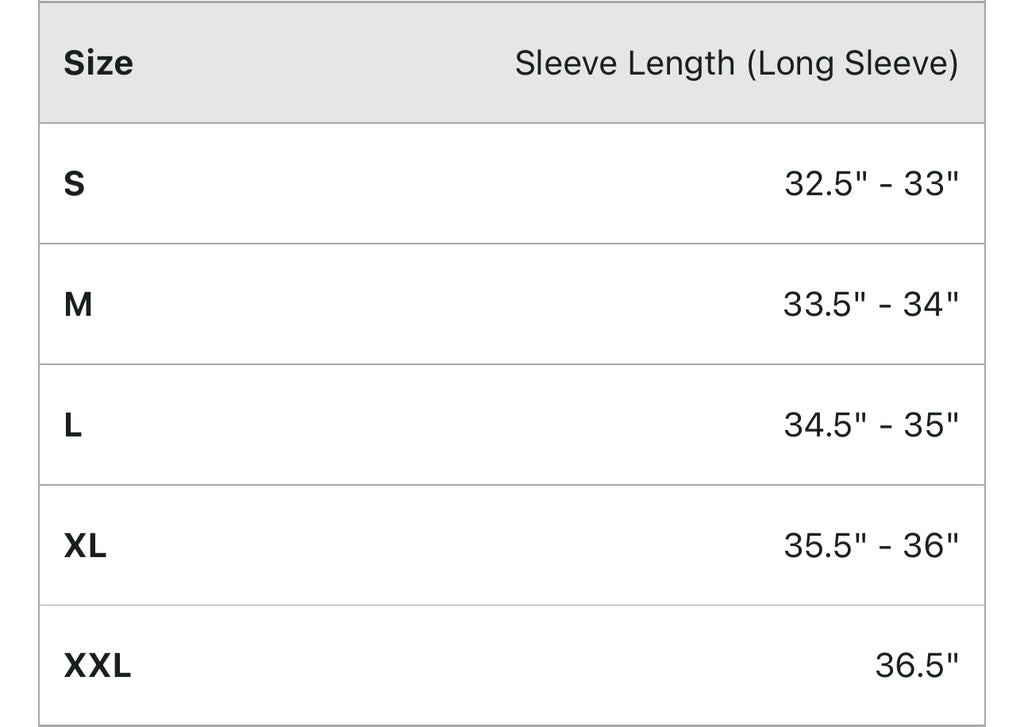Click the 33.5" - 34" sleeve value
The image size is (1024, 727).
[x=871, y=304]
